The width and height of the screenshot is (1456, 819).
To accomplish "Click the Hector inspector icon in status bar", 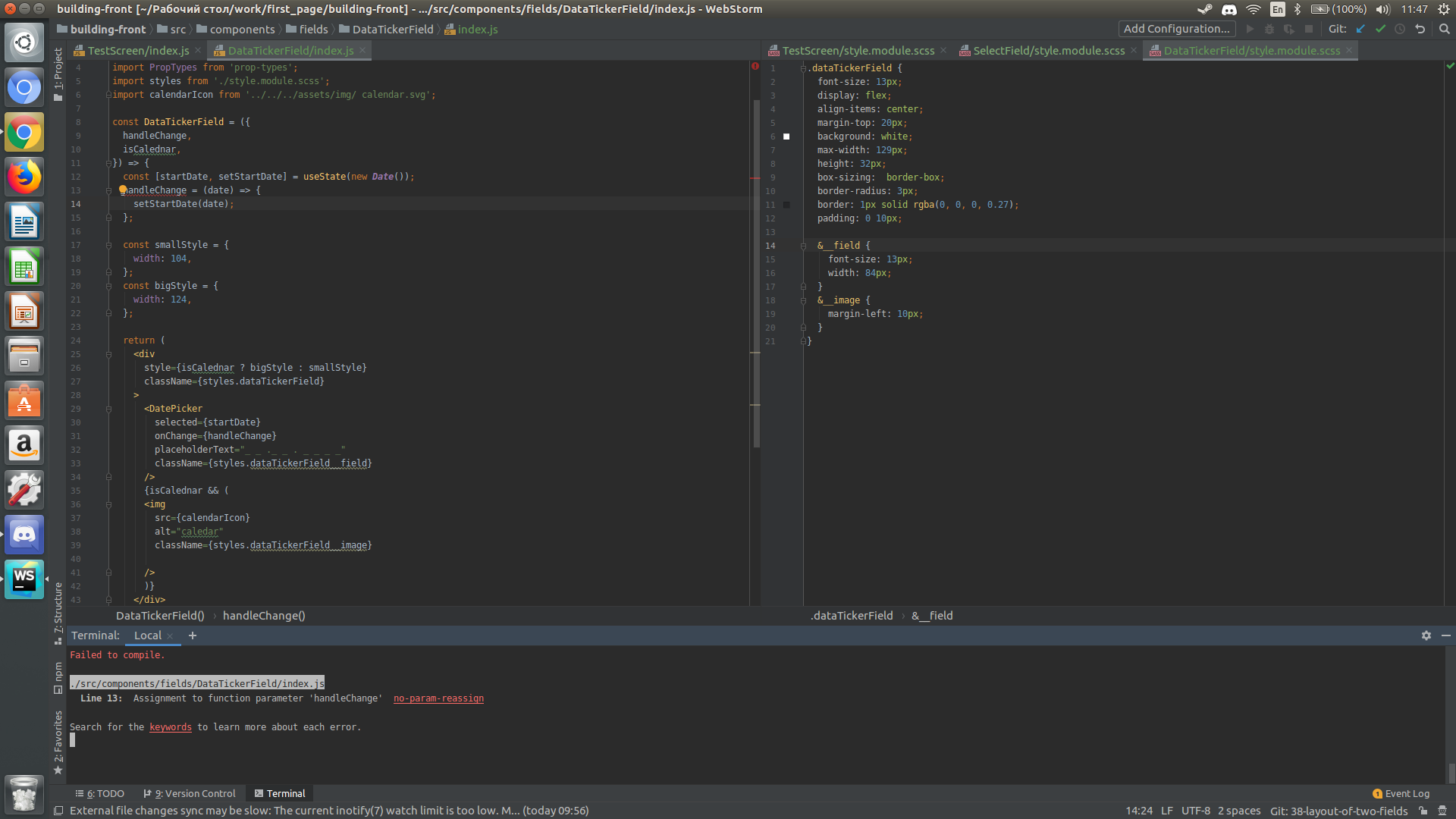I will point(1442,811).
